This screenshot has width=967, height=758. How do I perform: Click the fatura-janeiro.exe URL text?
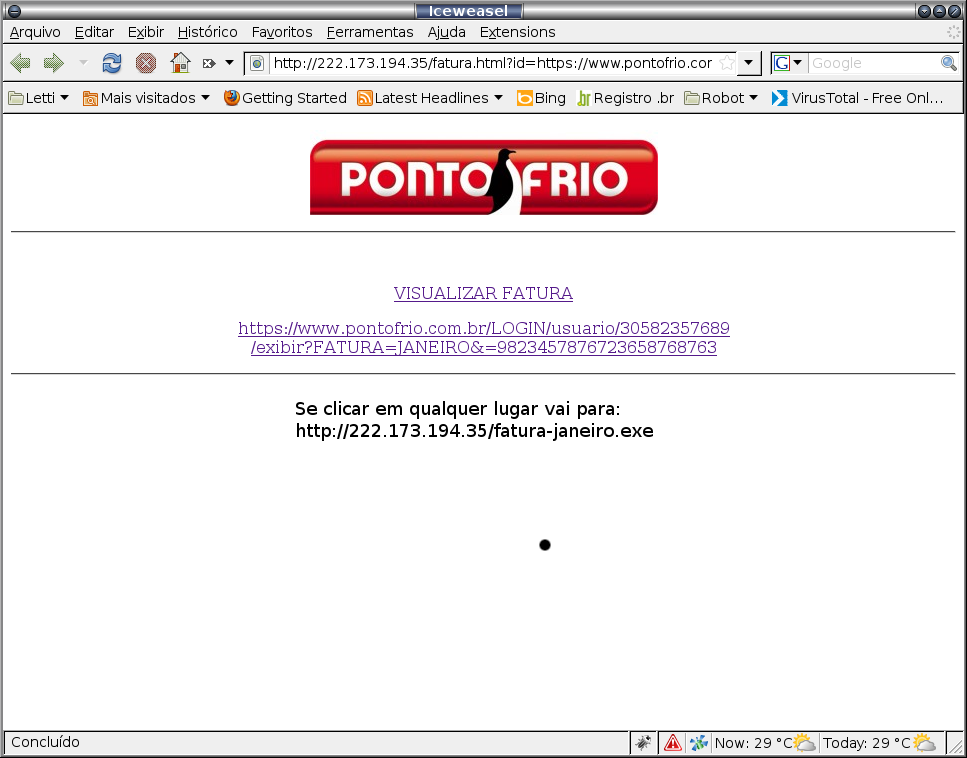coord(474,430)
